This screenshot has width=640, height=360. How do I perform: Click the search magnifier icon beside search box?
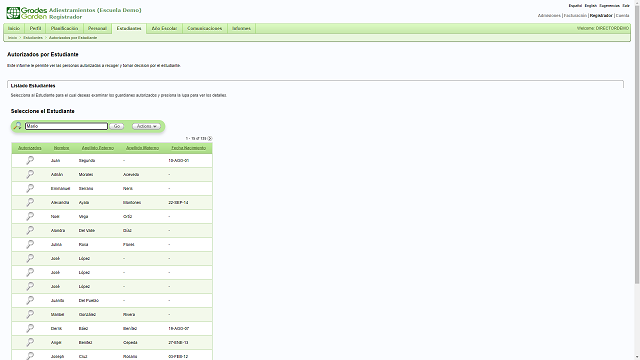pos(18,126)
